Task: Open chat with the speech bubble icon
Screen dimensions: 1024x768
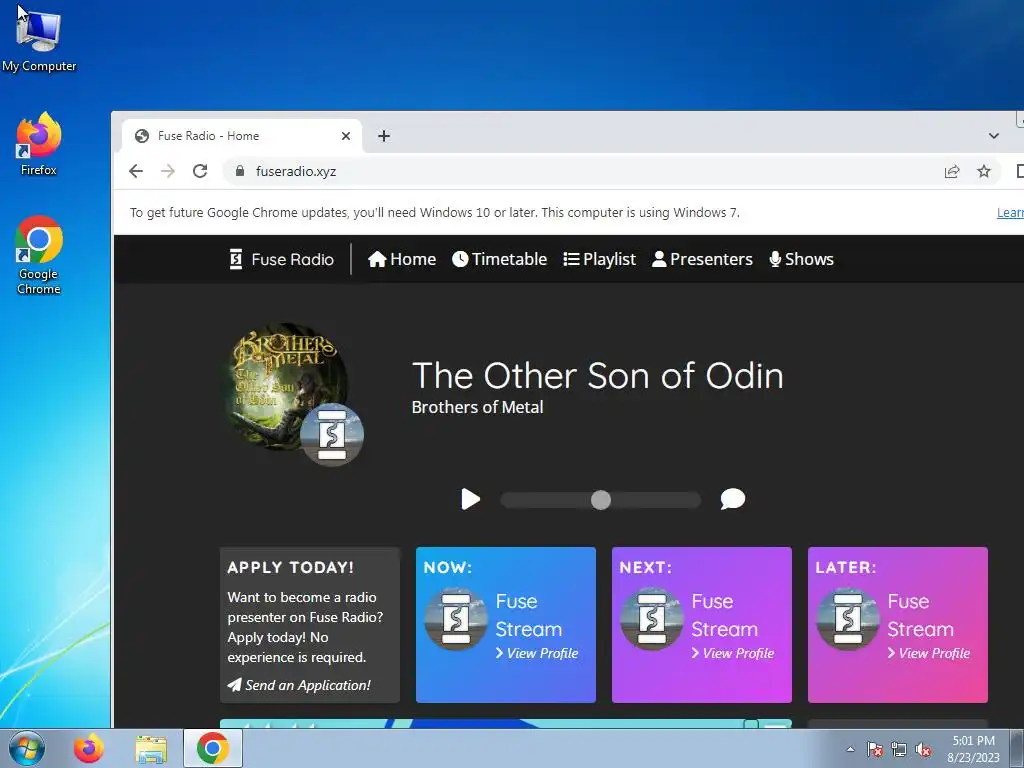Action: coord(733,499)
